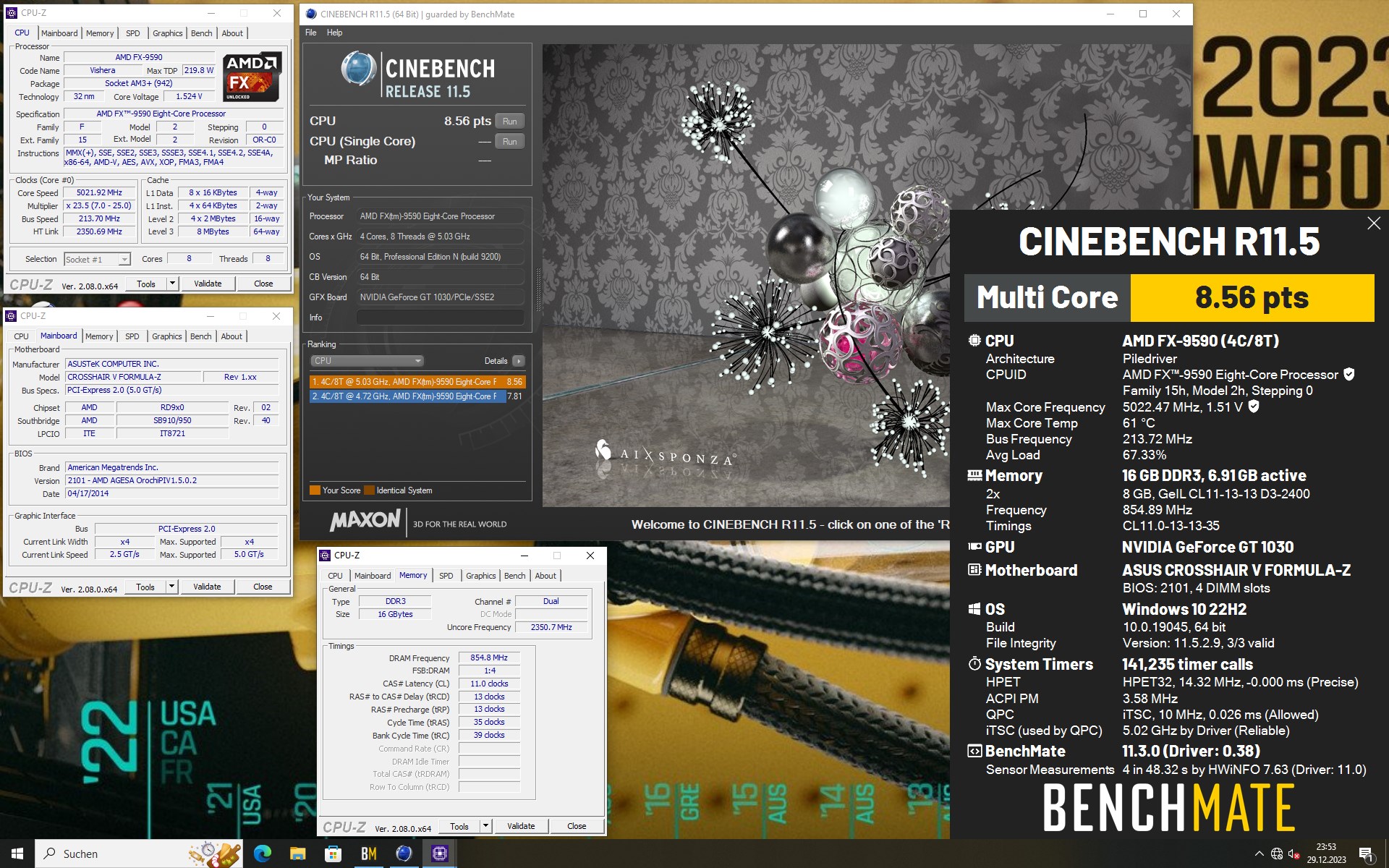Click the Core Speed value 5021.92 MHz
Viewport: 1389px width, 868px height.
pyautogui.click(x=99, y=193)
